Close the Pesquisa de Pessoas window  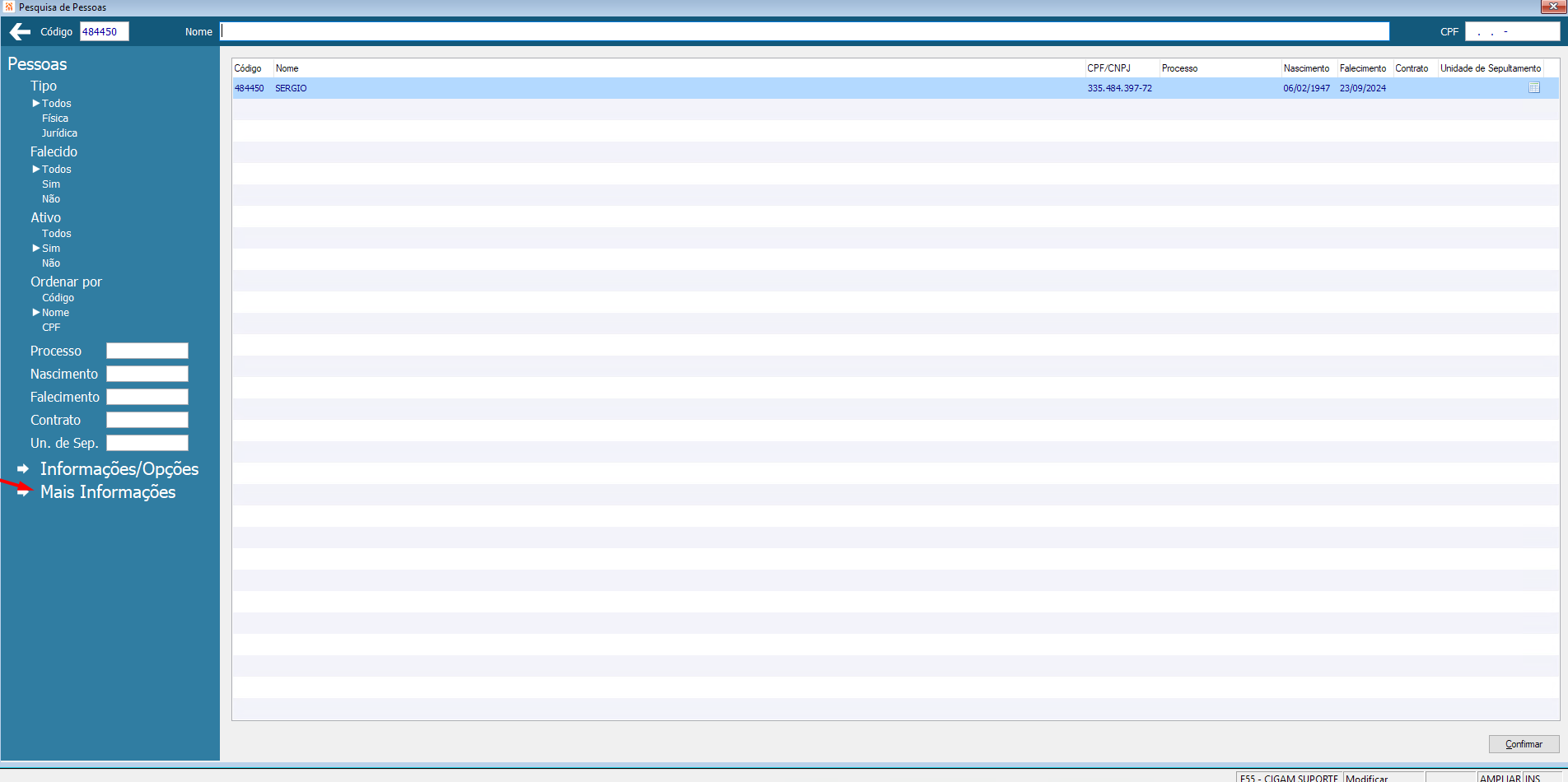pos(1553,7)
